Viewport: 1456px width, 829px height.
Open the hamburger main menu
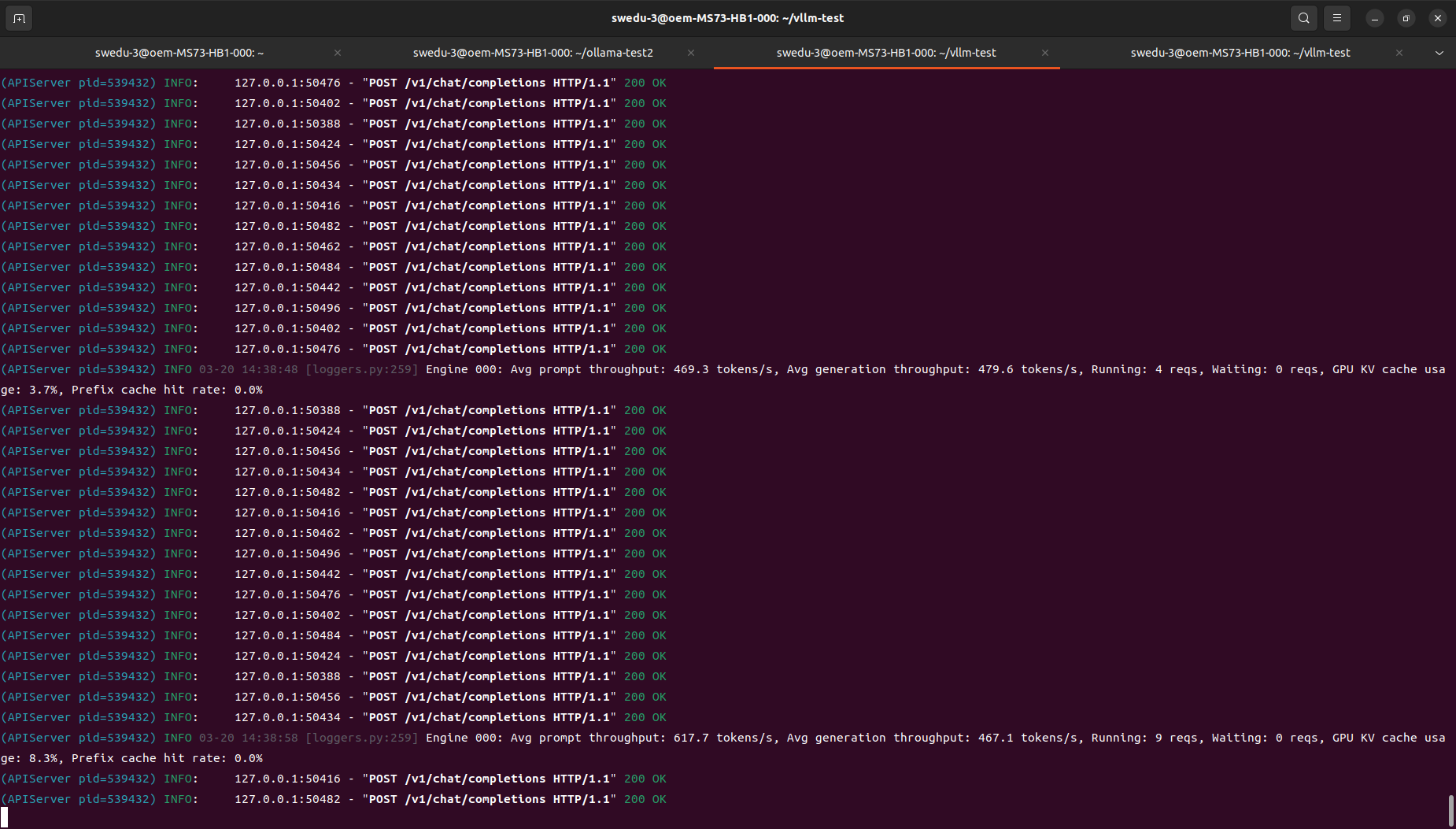pyautogui.click(x=1337, y=18)
